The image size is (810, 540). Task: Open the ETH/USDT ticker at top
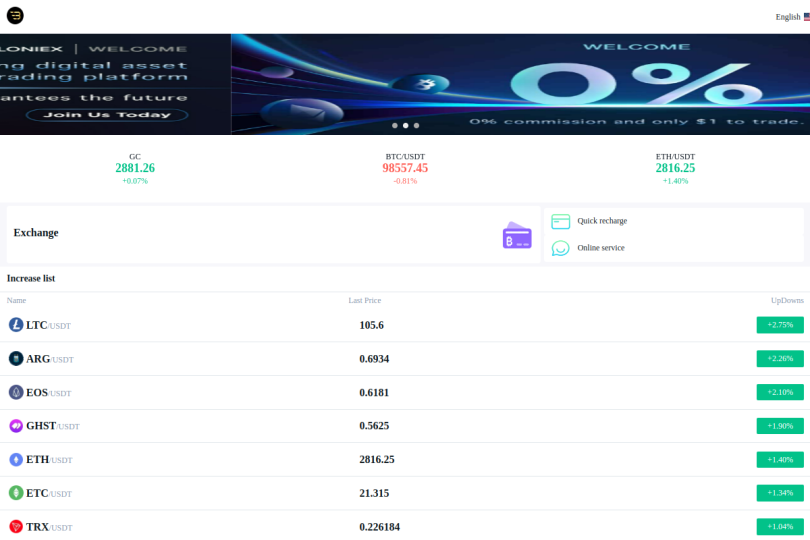(x=675, y=168)
